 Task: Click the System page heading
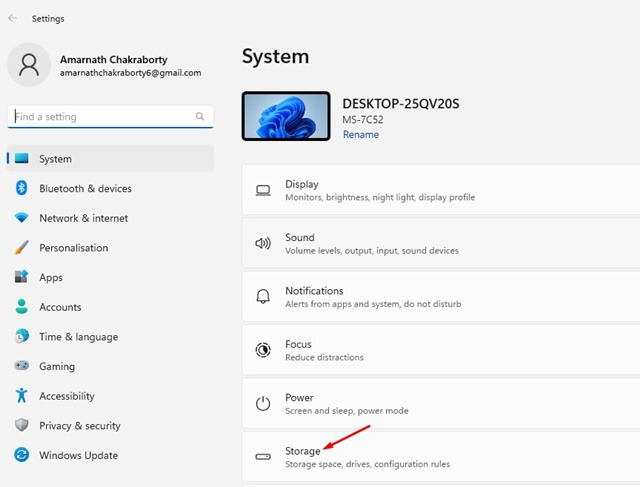point(276,56)
